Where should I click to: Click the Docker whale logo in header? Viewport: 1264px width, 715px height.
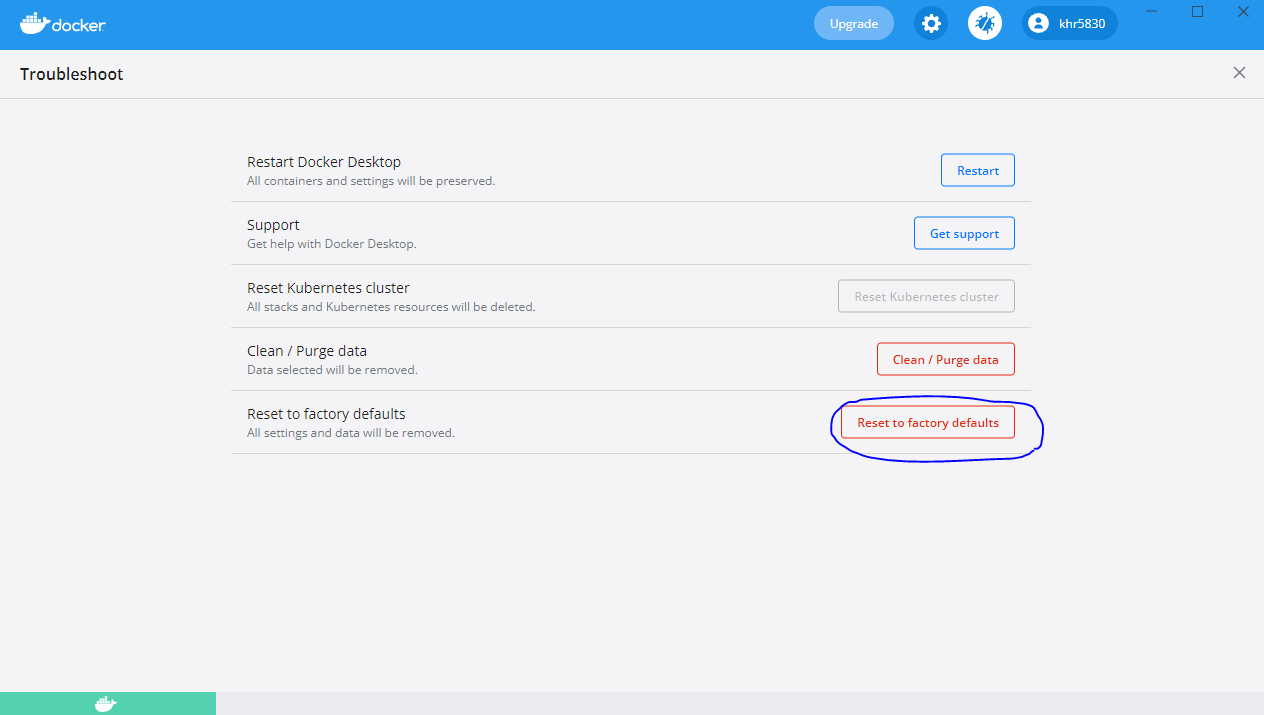[63, 24]
